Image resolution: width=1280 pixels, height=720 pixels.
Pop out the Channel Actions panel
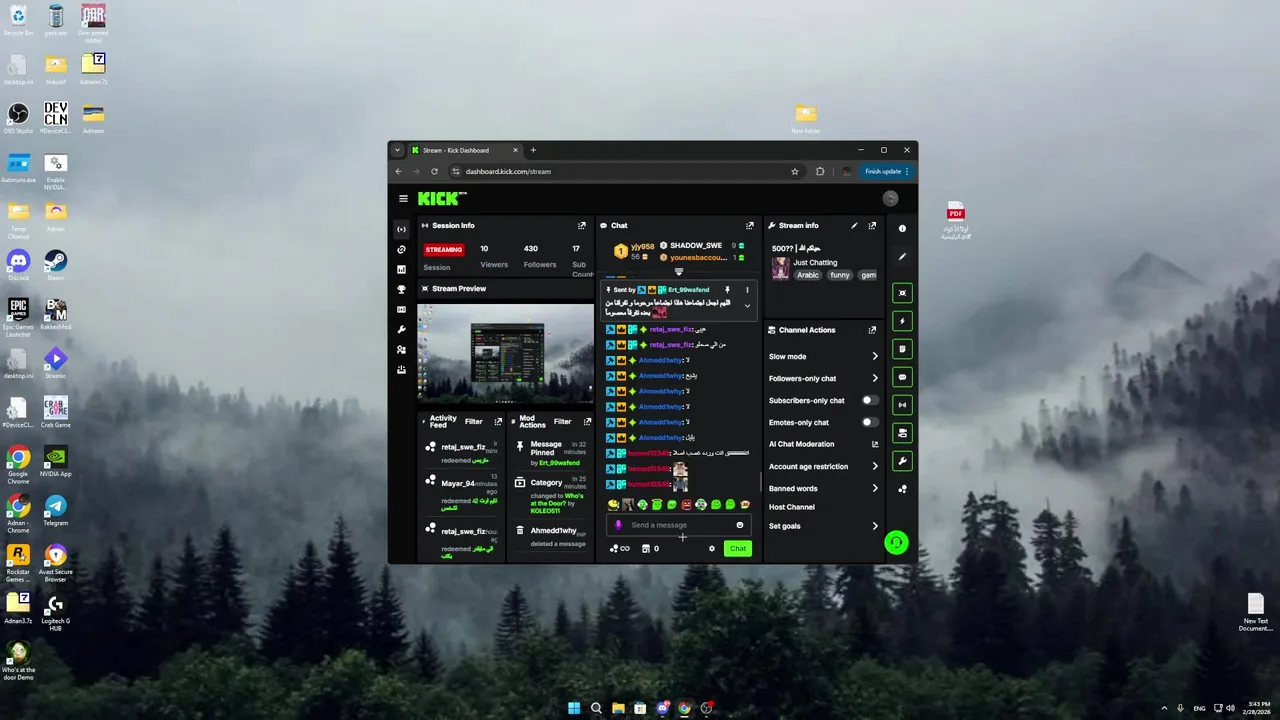pos(872,330)
